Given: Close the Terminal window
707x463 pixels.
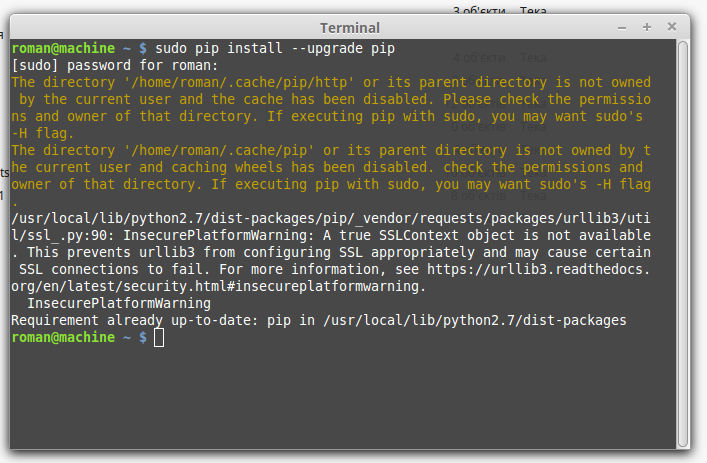Looking at the screenshot, I should [x=671, y=27].
